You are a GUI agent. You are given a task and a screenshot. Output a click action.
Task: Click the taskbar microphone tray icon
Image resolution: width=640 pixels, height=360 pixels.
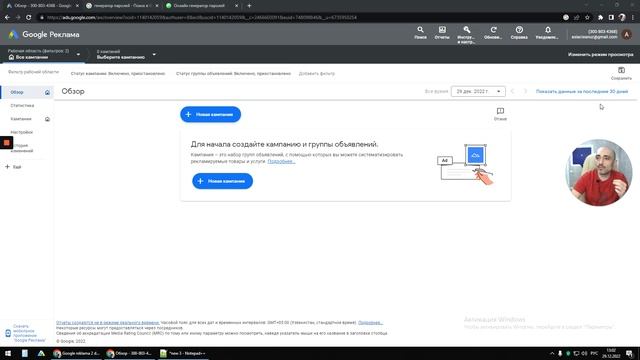click(x=560, y=353)
